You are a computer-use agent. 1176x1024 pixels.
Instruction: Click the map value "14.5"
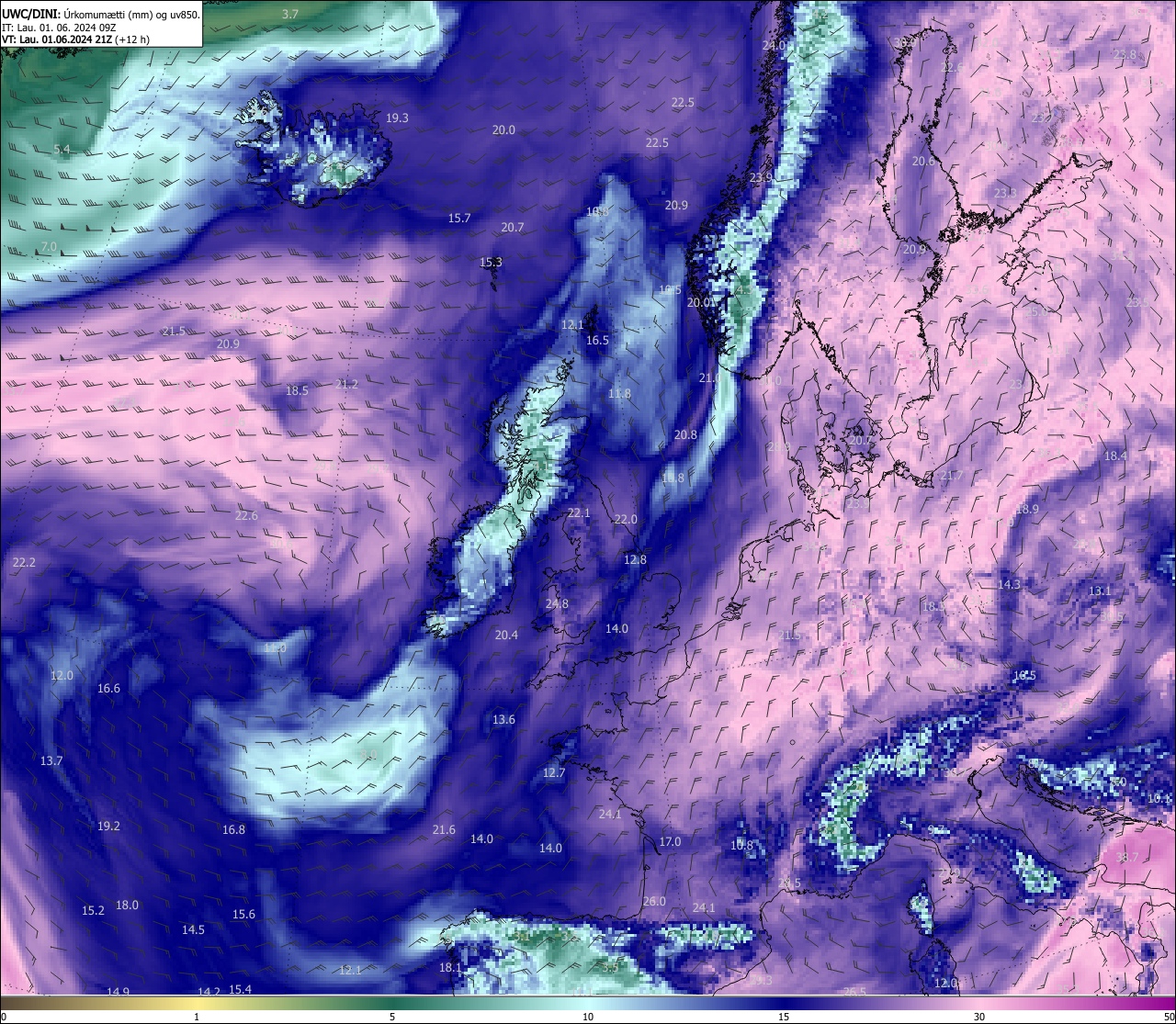coord(193,929)
